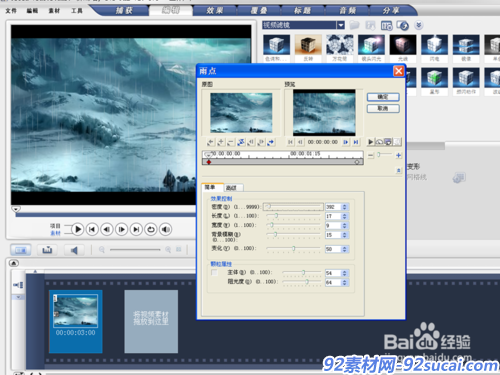Click the 背景模糊 slider track

[x=293, y=235]
